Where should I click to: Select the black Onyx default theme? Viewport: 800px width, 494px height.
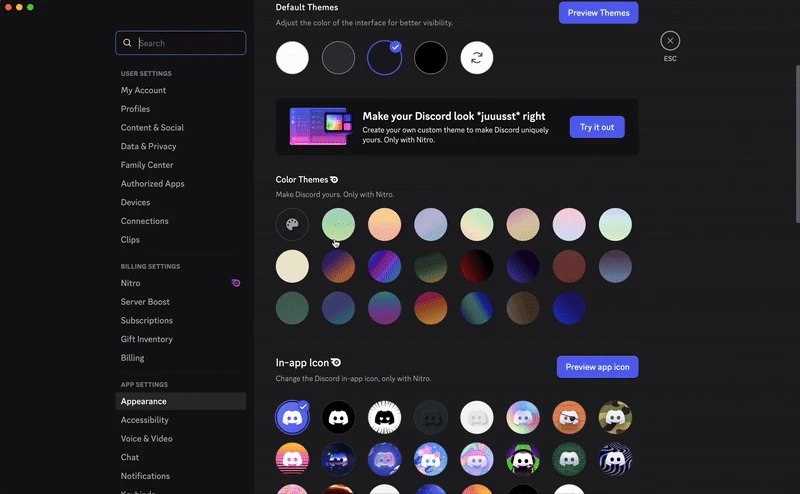click(x=431, y=58)
